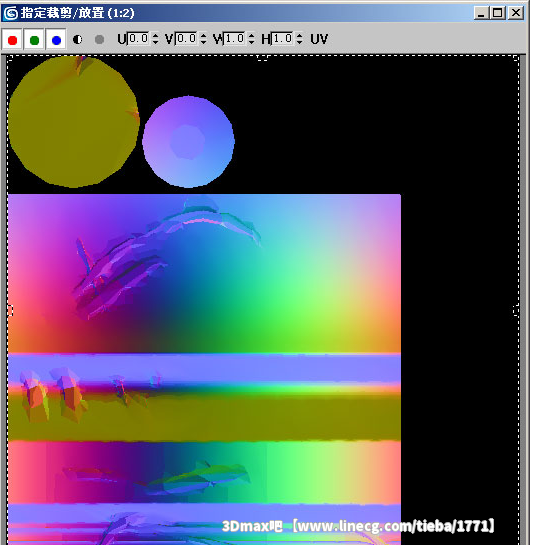The height and width of the screenshot is (545, 534).
Task: Grab the left-middle crop handle
Action: pos(10,310)
